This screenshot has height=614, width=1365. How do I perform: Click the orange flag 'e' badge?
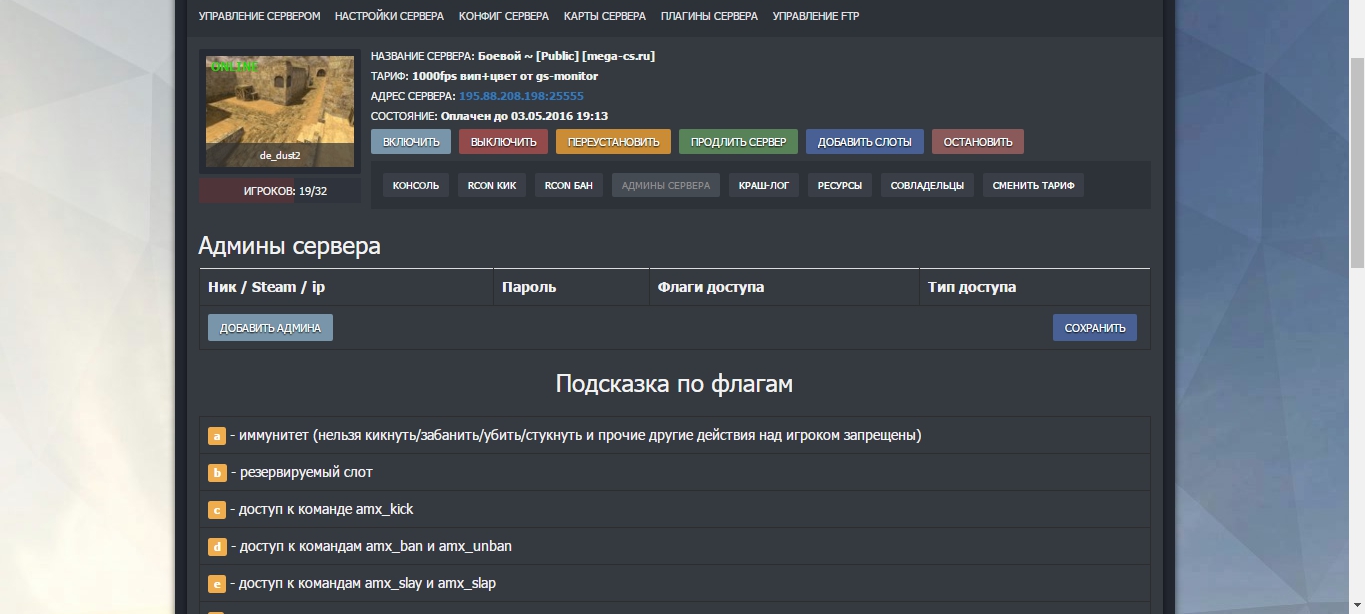217,584
